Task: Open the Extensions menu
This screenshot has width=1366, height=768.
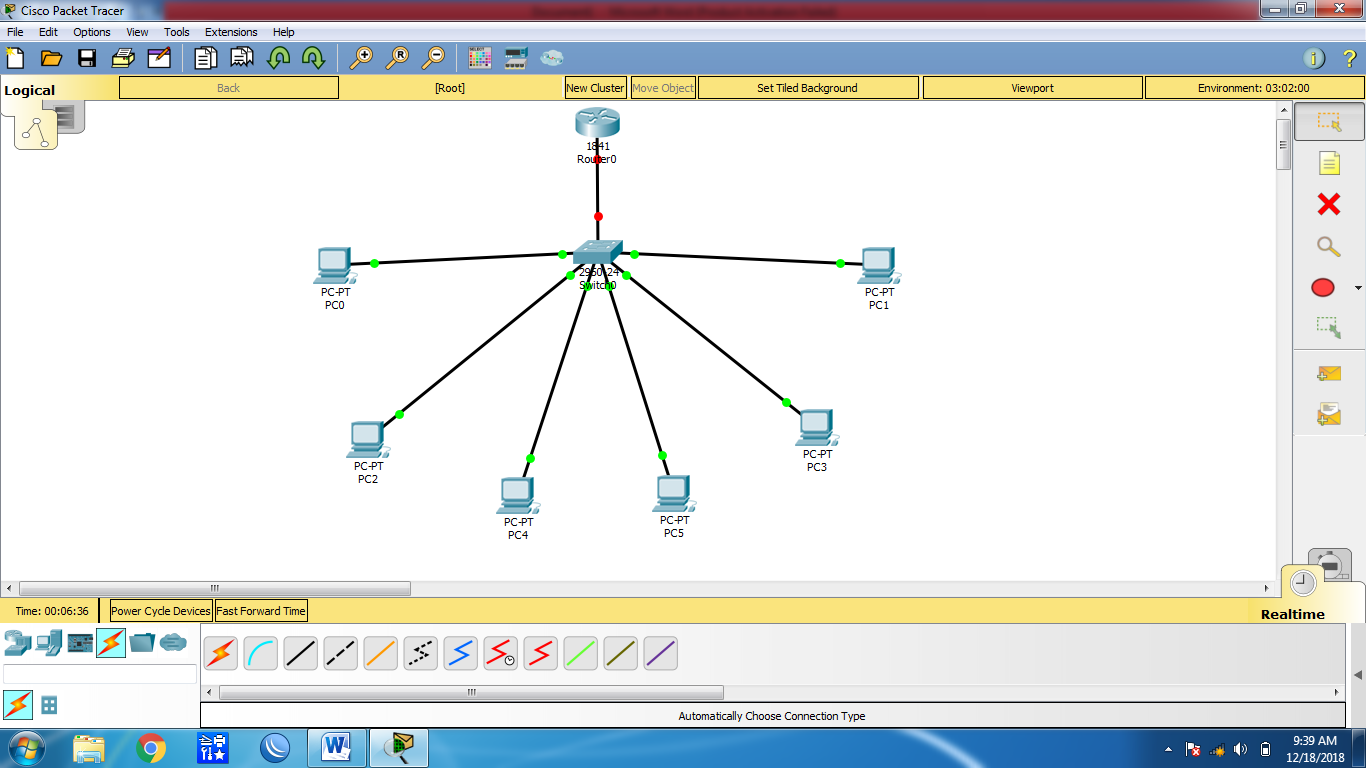Action: (x=231, y=31)
